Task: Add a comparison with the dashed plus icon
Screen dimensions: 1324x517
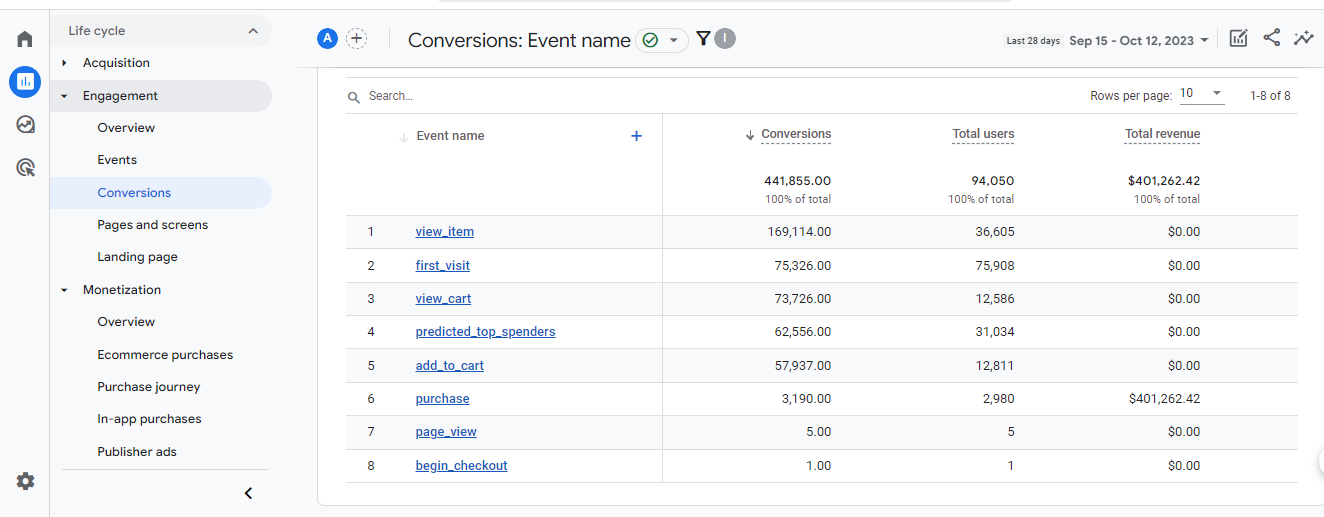Action: click(x=357, y=39)
